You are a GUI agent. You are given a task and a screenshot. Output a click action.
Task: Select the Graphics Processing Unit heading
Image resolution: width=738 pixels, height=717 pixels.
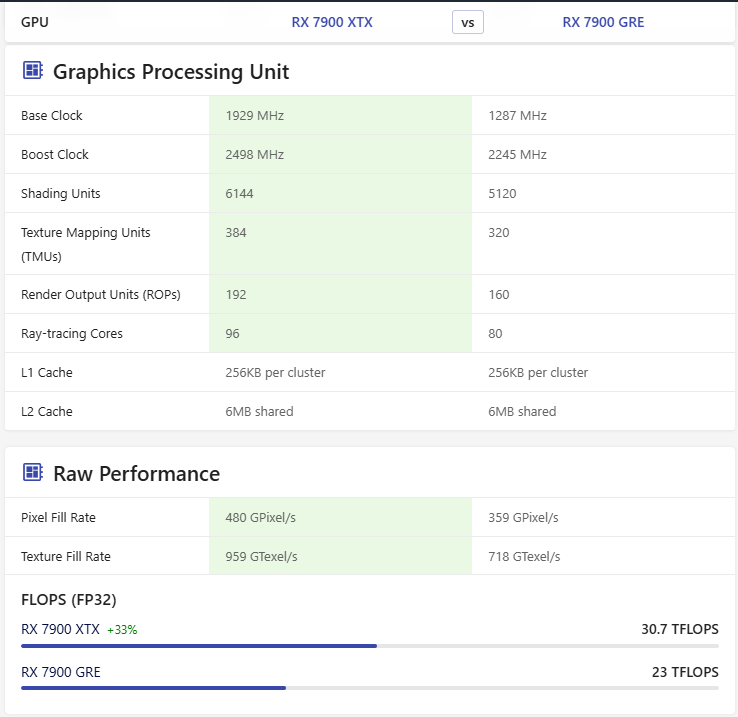pyautogui.click(x=171, y=72)
